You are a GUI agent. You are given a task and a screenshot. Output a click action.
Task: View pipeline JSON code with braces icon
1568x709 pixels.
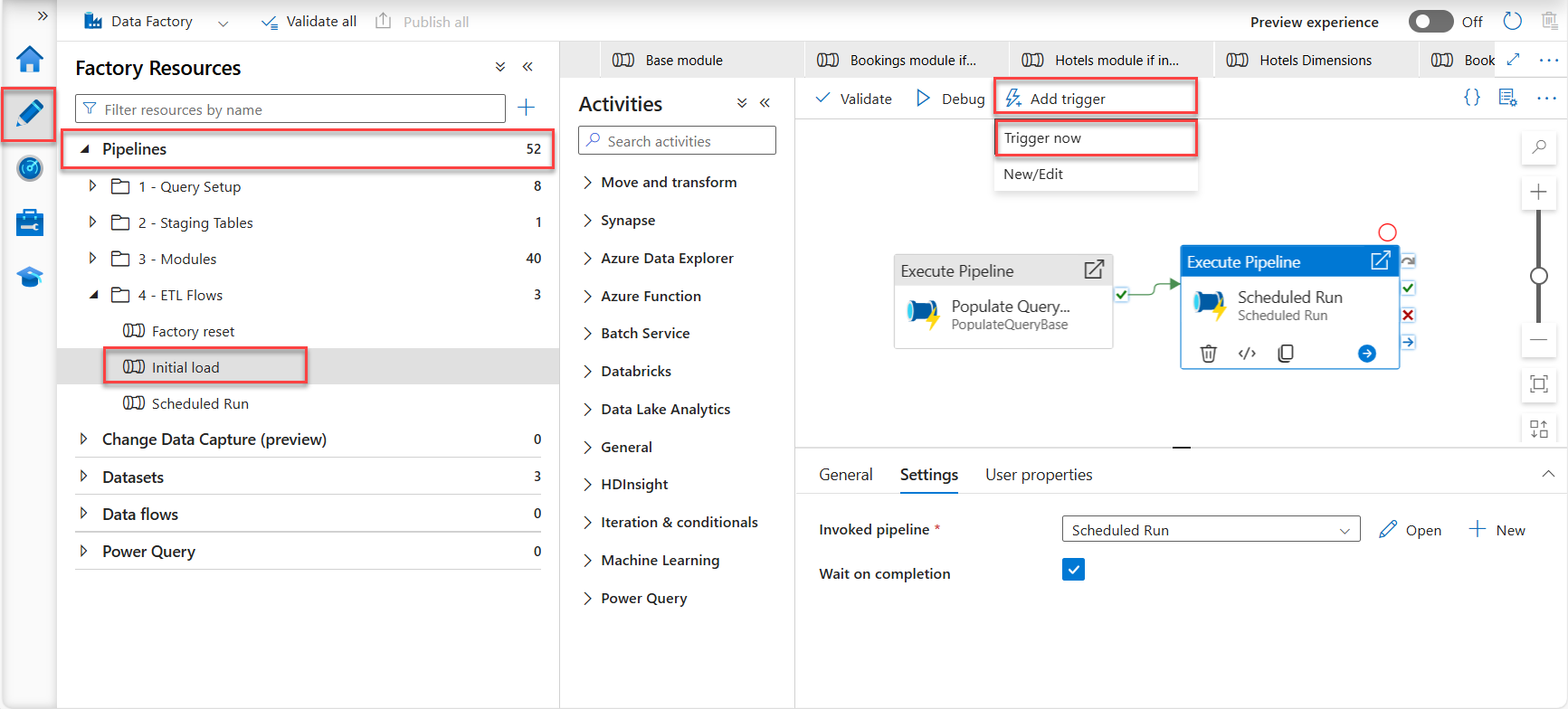coord(1472,98)
